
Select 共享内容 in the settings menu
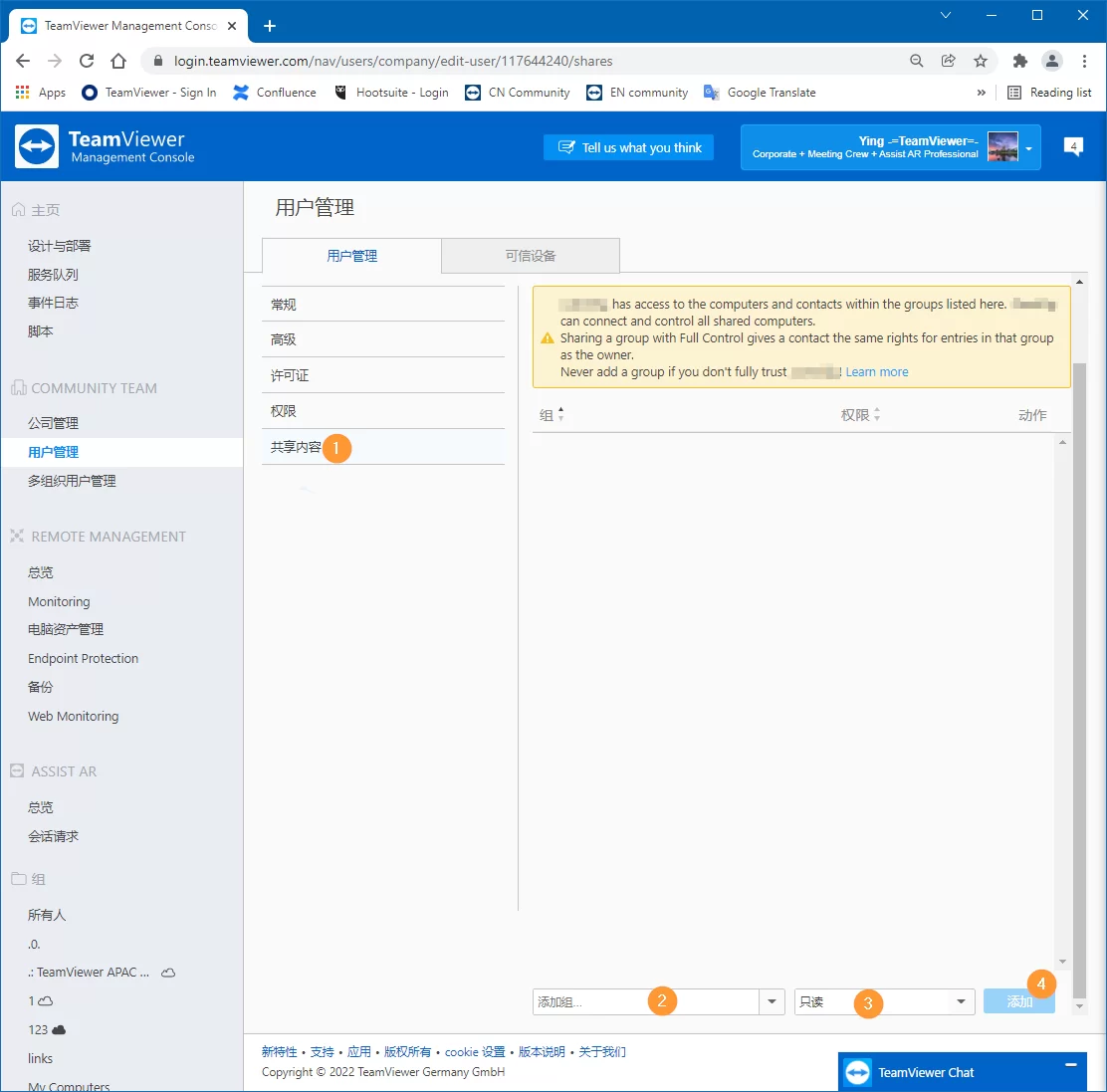click(296, 447)
